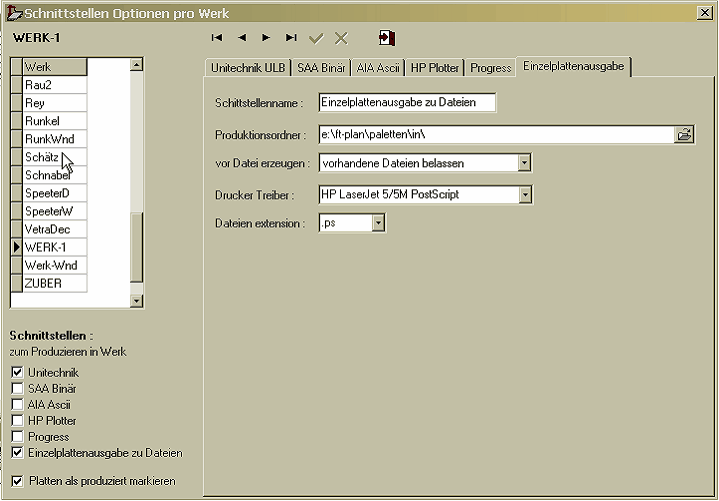
Task: Select RunkWnd in the Werk list
Action: [x=55, y=139]
